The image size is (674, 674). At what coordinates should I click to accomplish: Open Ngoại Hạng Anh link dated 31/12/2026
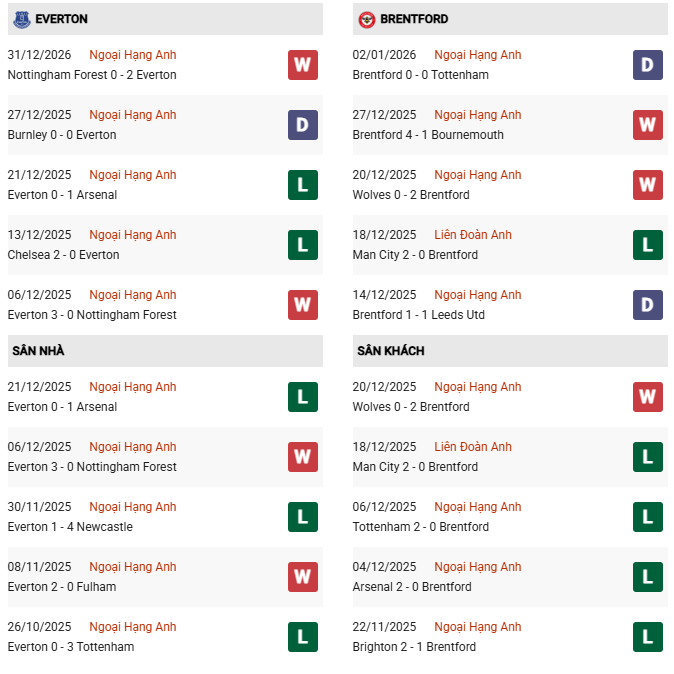click(x=132, y=55)
